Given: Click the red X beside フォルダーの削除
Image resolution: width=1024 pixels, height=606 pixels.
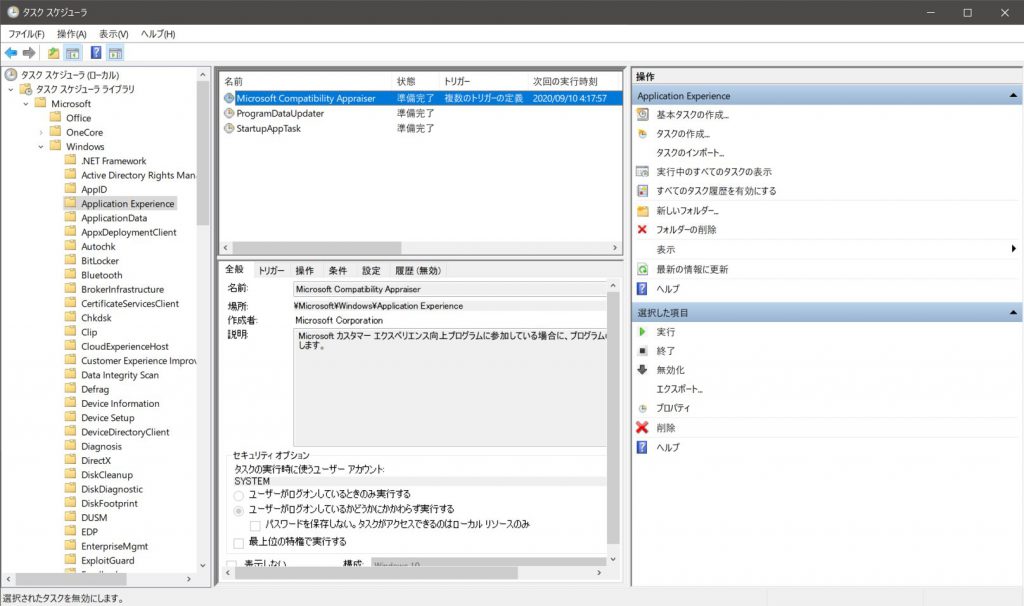Looking at the screenshot, I should [x=643, y=230].
